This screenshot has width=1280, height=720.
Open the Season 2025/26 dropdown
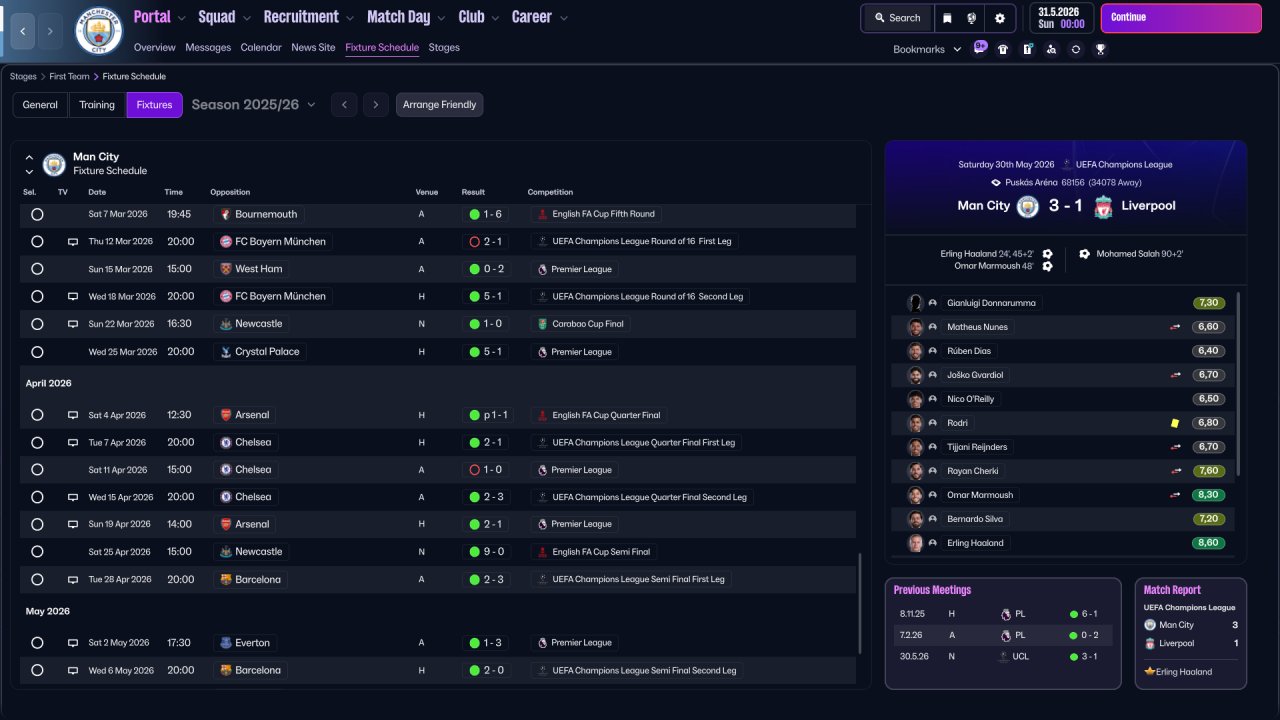coord(253,105)
